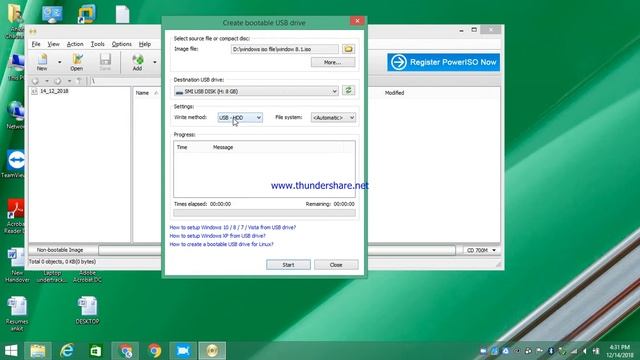This screenshot has width=640, height=360.
Task: Click the More... button
Action: 333,62
